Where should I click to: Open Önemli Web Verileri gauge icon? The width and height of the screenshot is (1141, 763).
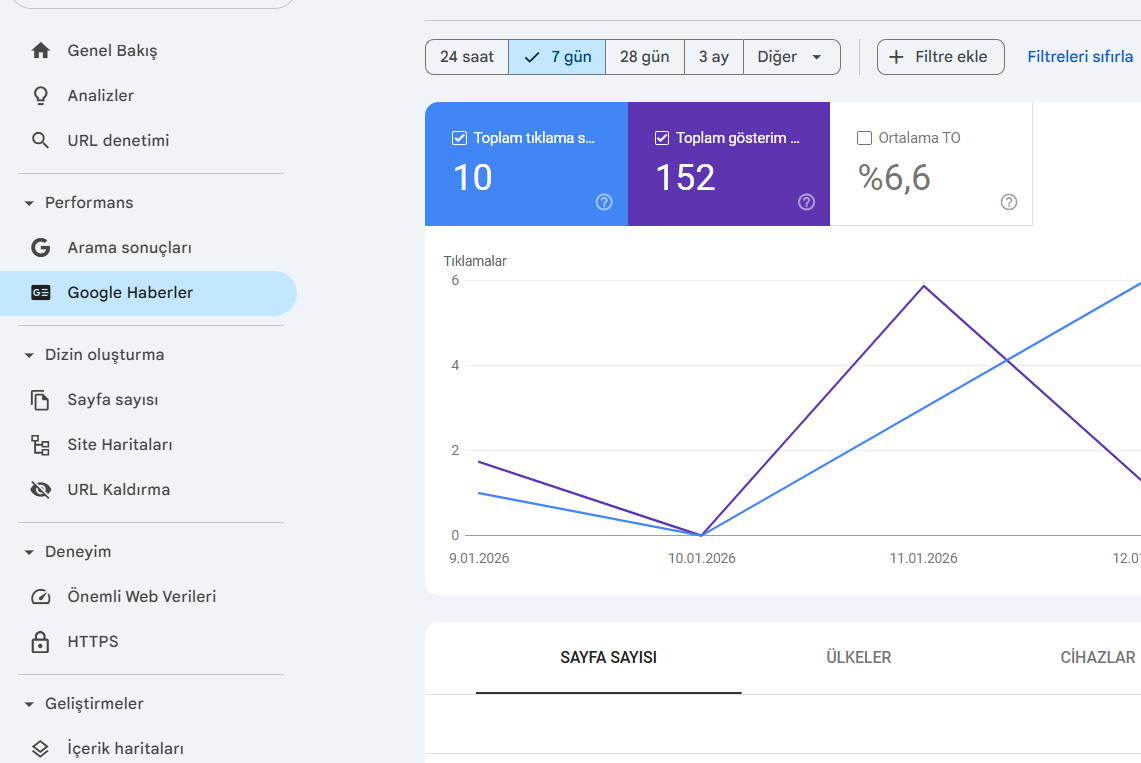pos(41,596)
